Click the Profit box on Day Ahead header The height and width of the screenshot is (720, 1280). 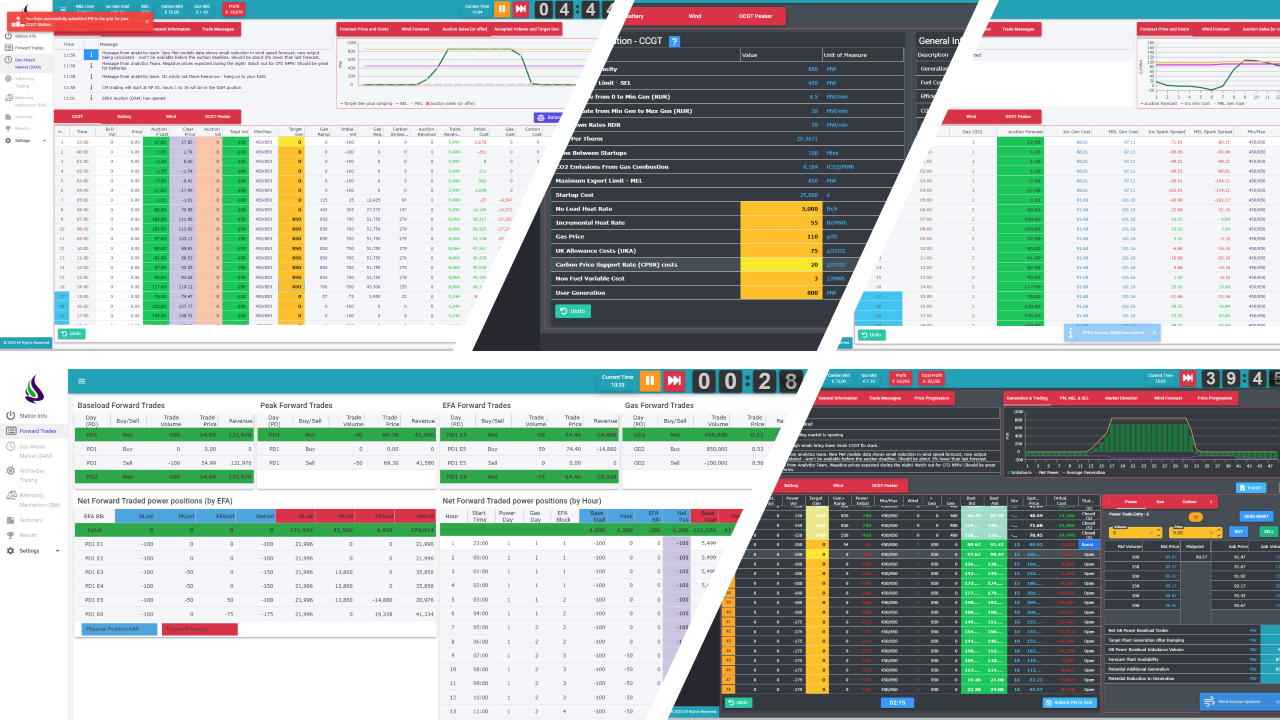click(x=234, y=9)
